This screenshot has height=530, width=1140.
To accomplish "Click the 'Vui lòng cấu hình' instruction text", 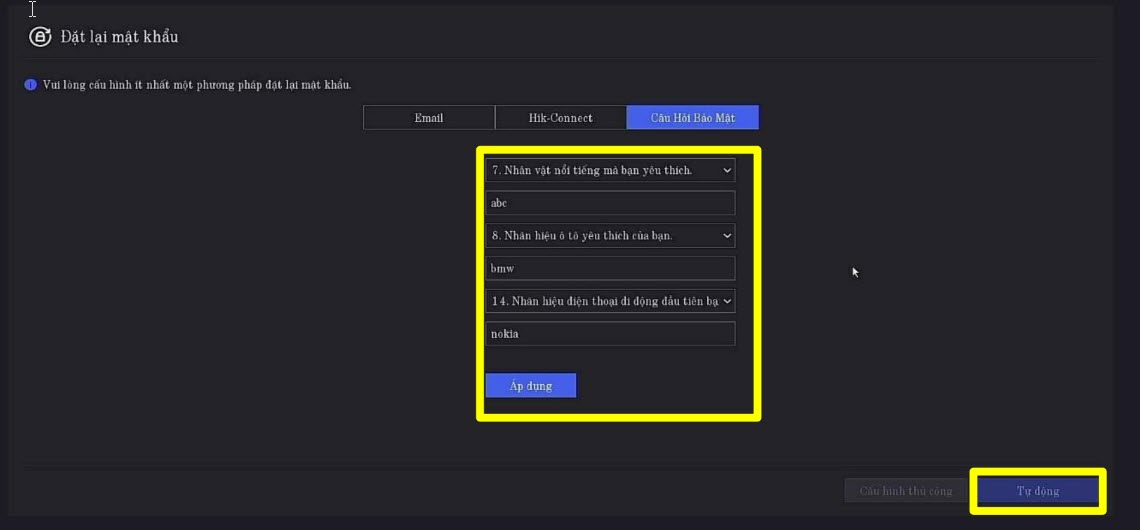I will tap(197, 85).
